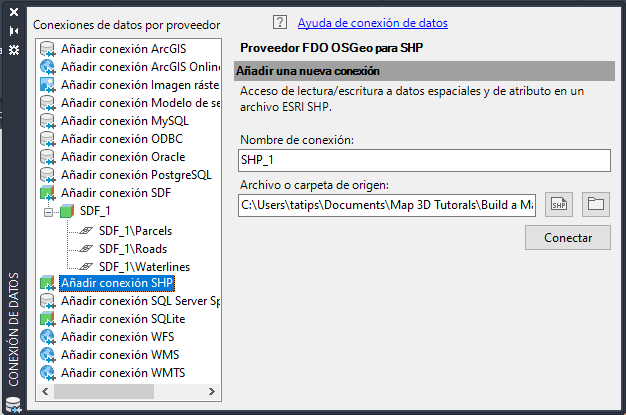Click the help question mark icon

(x=279, y=22)
